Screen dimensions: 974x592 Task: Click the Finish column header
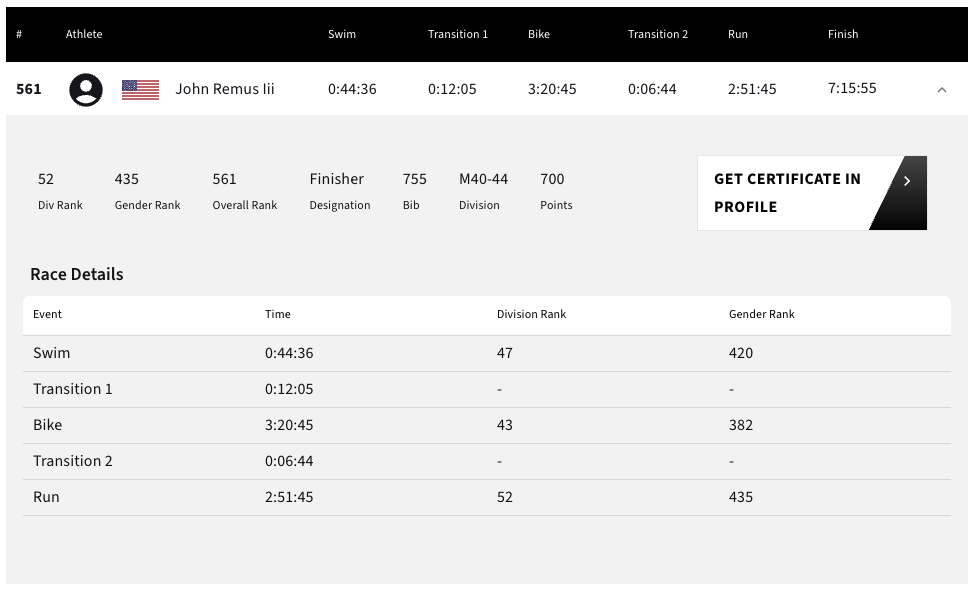843,34
